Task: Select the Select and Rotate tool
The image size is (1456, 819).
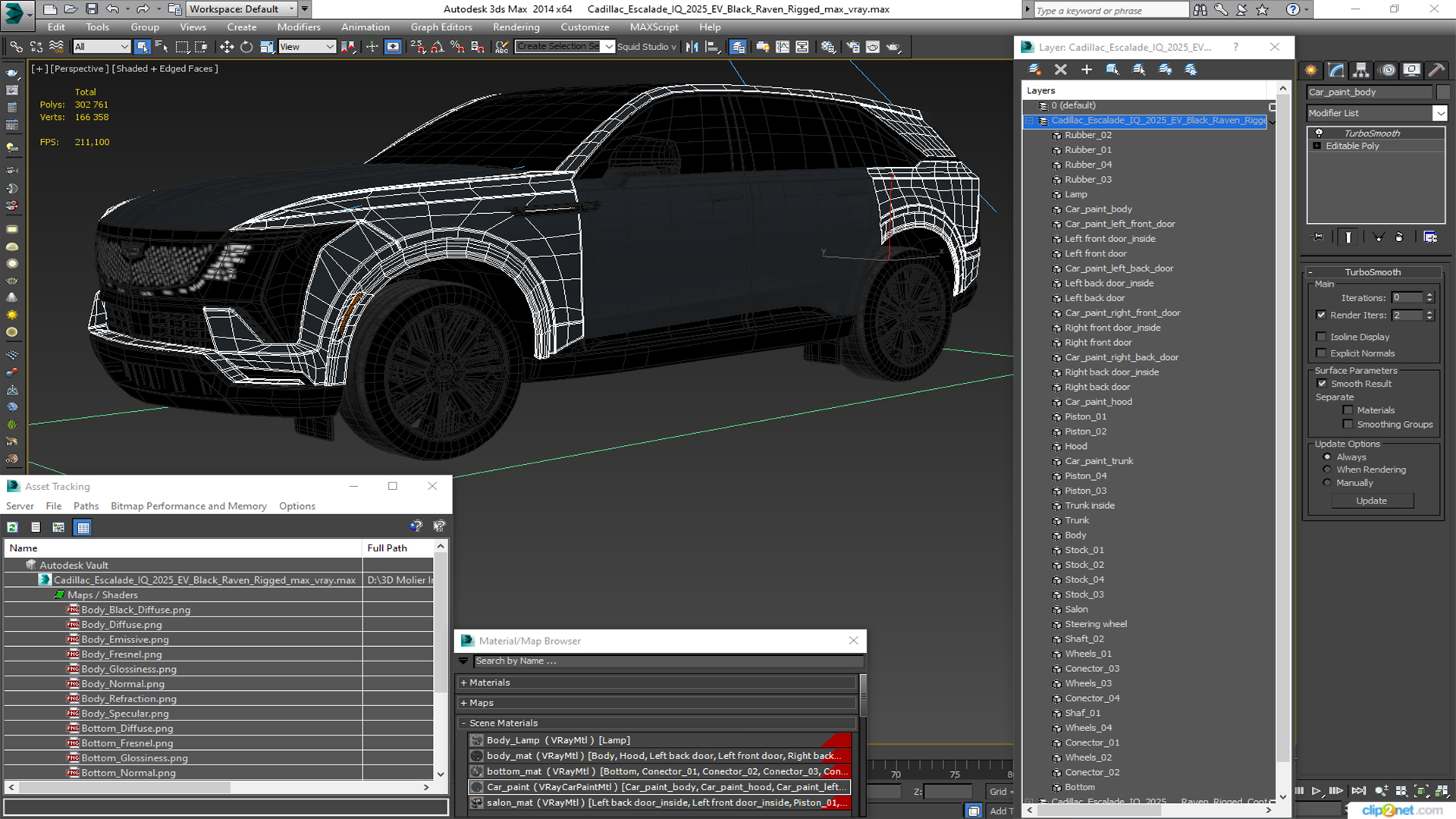Action: pos(246,47)
